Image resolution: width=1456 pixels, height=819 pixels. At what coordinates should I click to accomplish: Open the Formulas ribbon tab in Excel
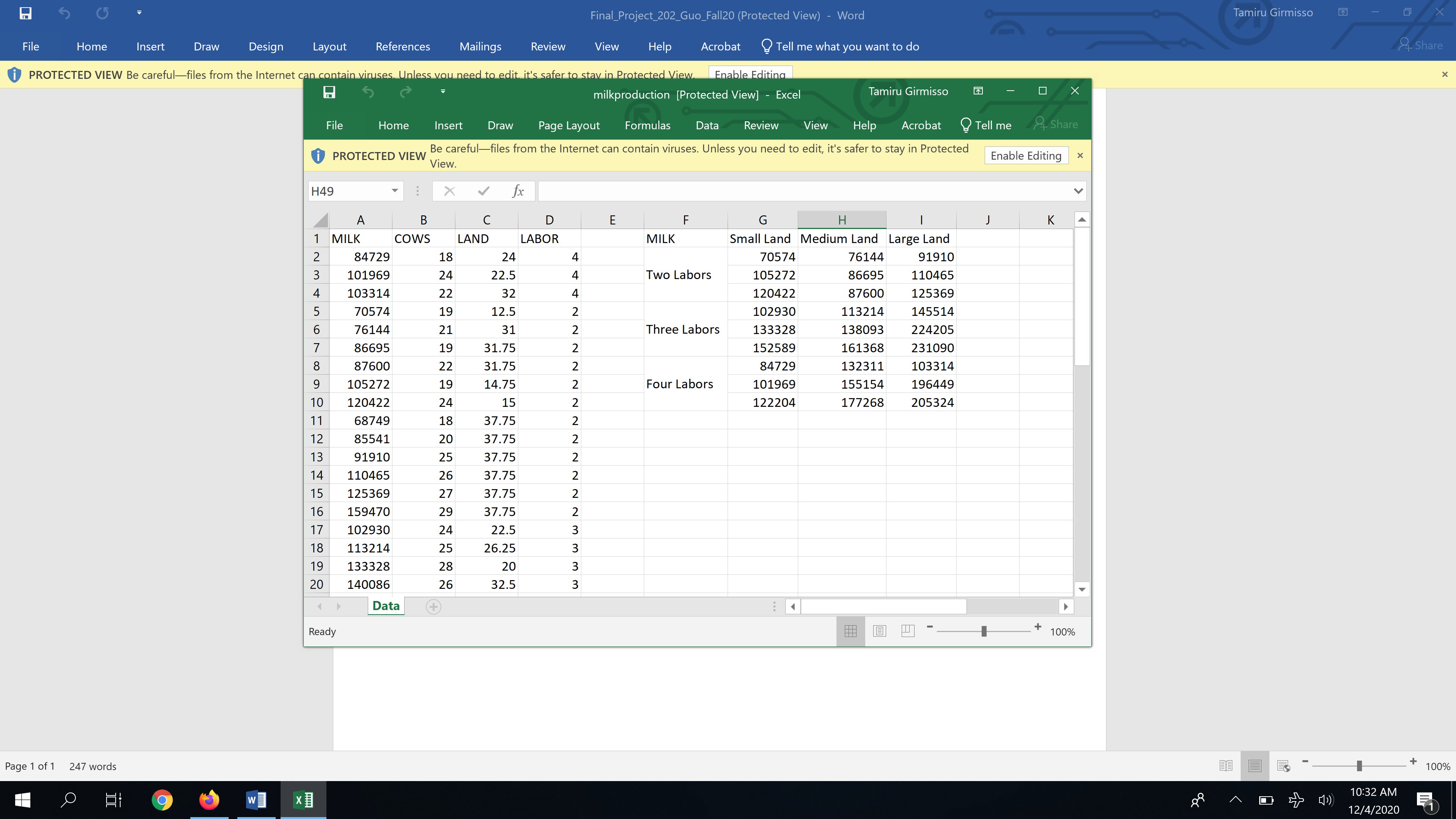(x=647, y=126)
